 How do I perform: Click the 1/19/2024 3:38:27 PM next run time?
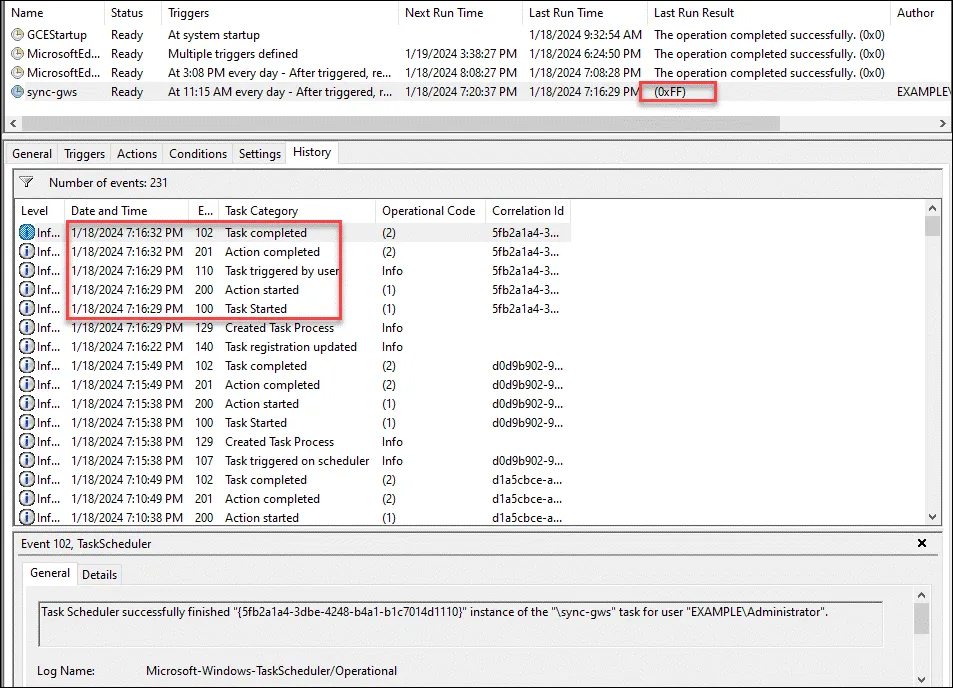click(461, 54)
